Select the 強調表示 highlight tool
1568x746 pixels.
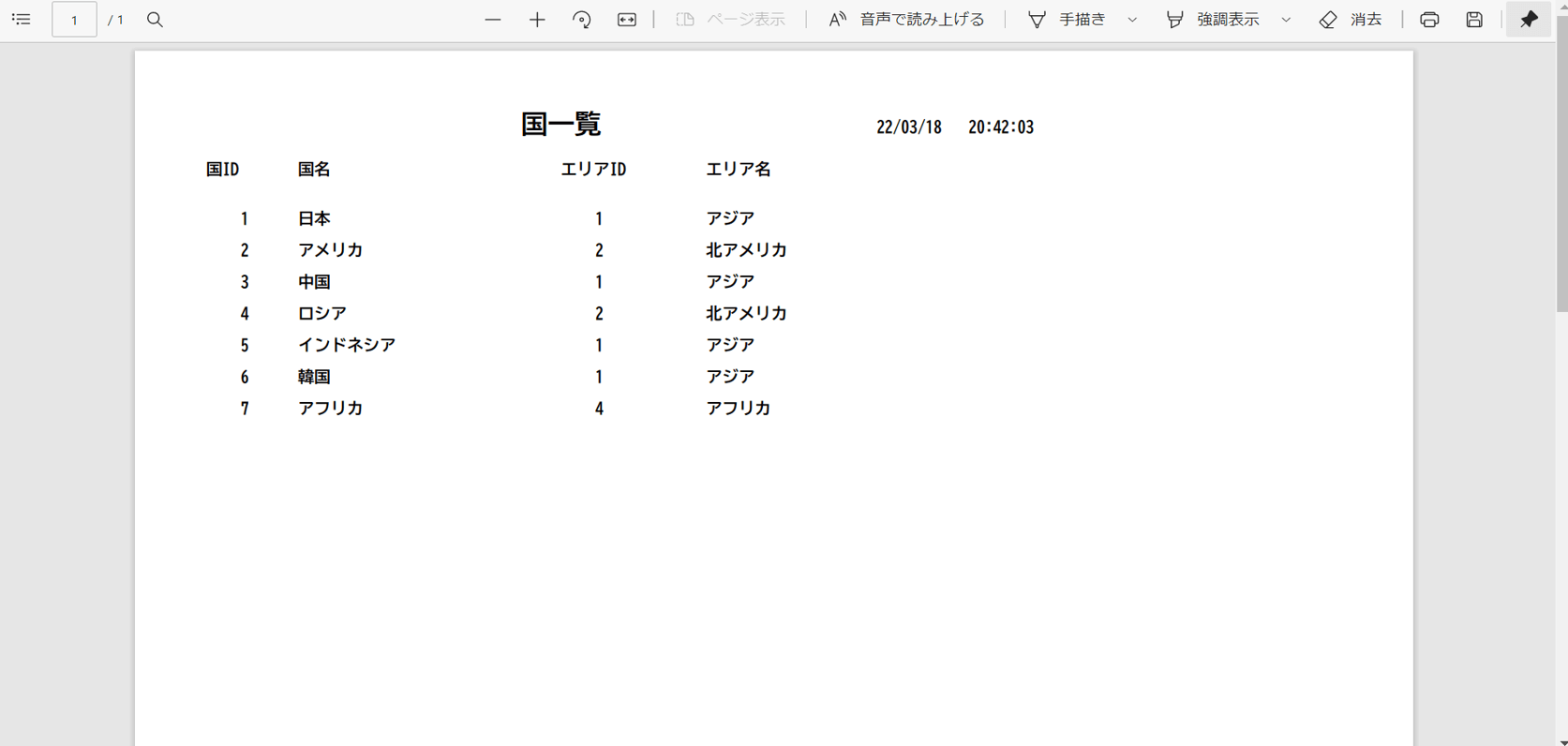click(x=1213, y=20)
